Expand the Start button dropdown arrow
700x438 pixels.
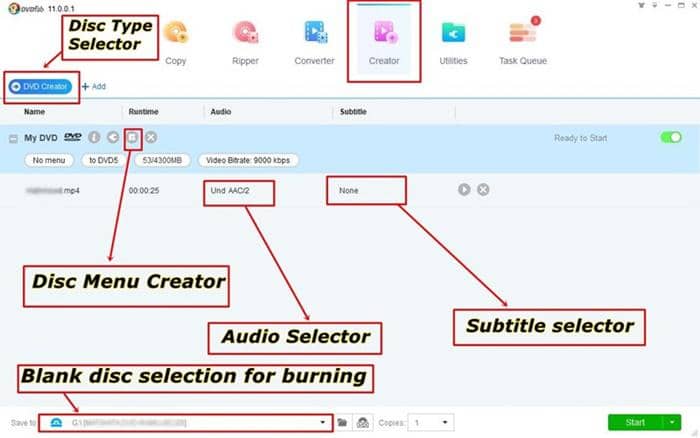(672, 422)
